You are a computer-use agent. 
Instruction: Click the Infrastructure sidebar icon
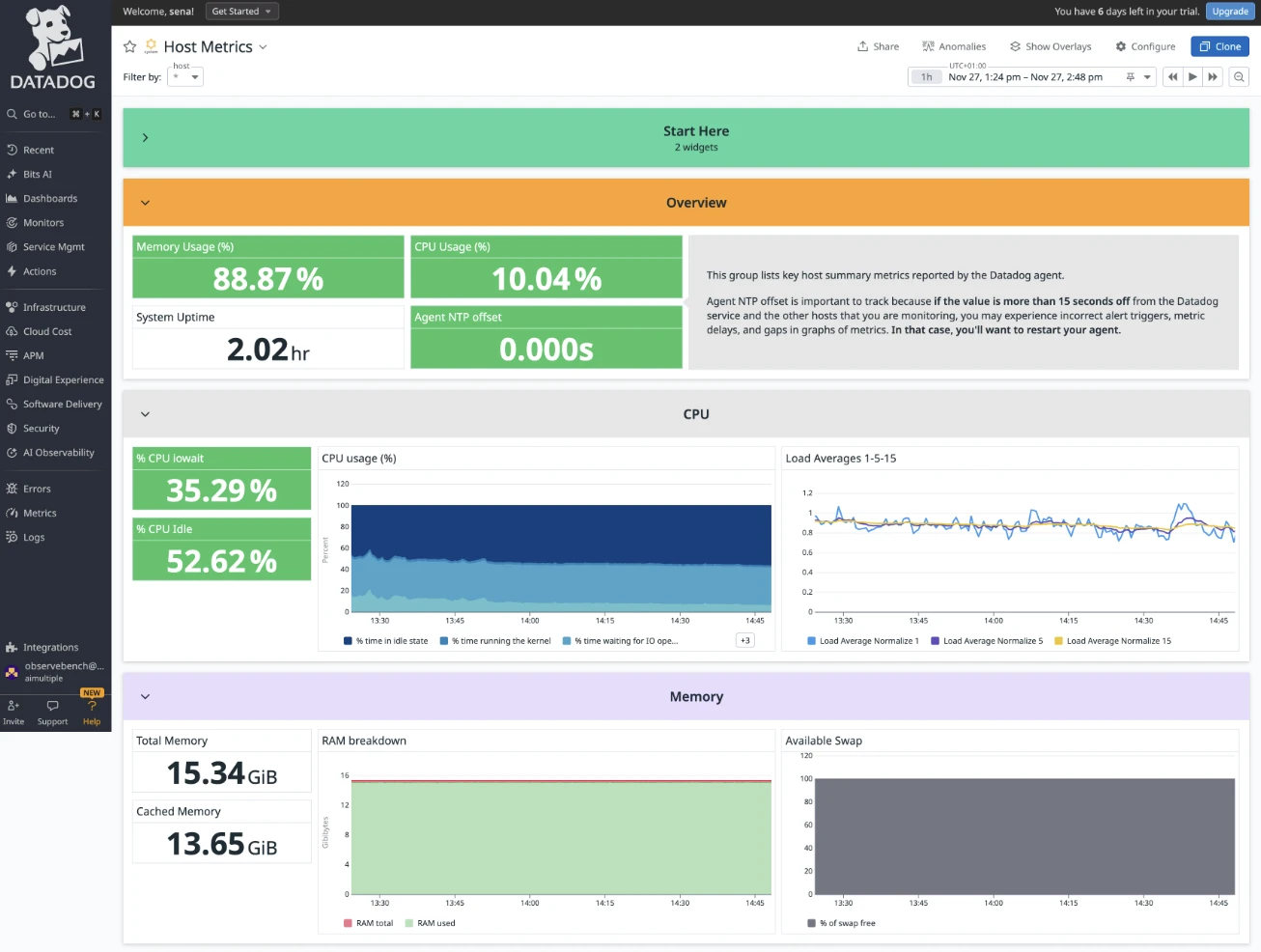(x=12, y=307)
